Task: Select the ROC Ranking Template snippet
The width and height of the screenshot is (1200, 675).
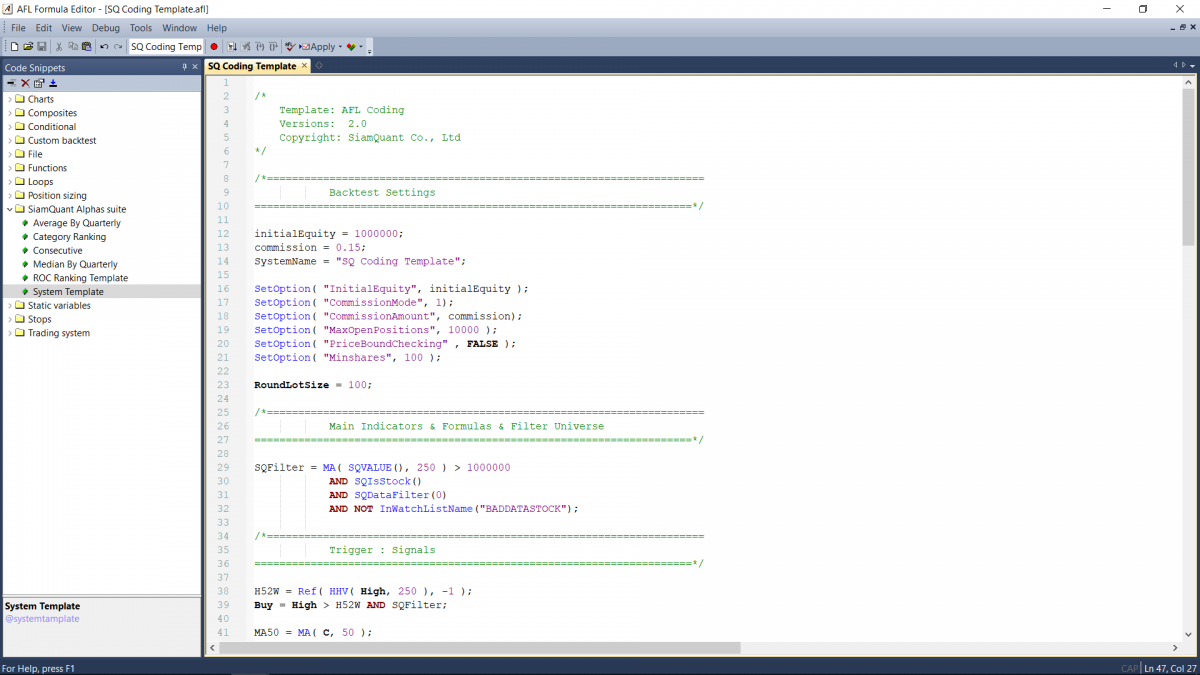Action: coord(80,278)
